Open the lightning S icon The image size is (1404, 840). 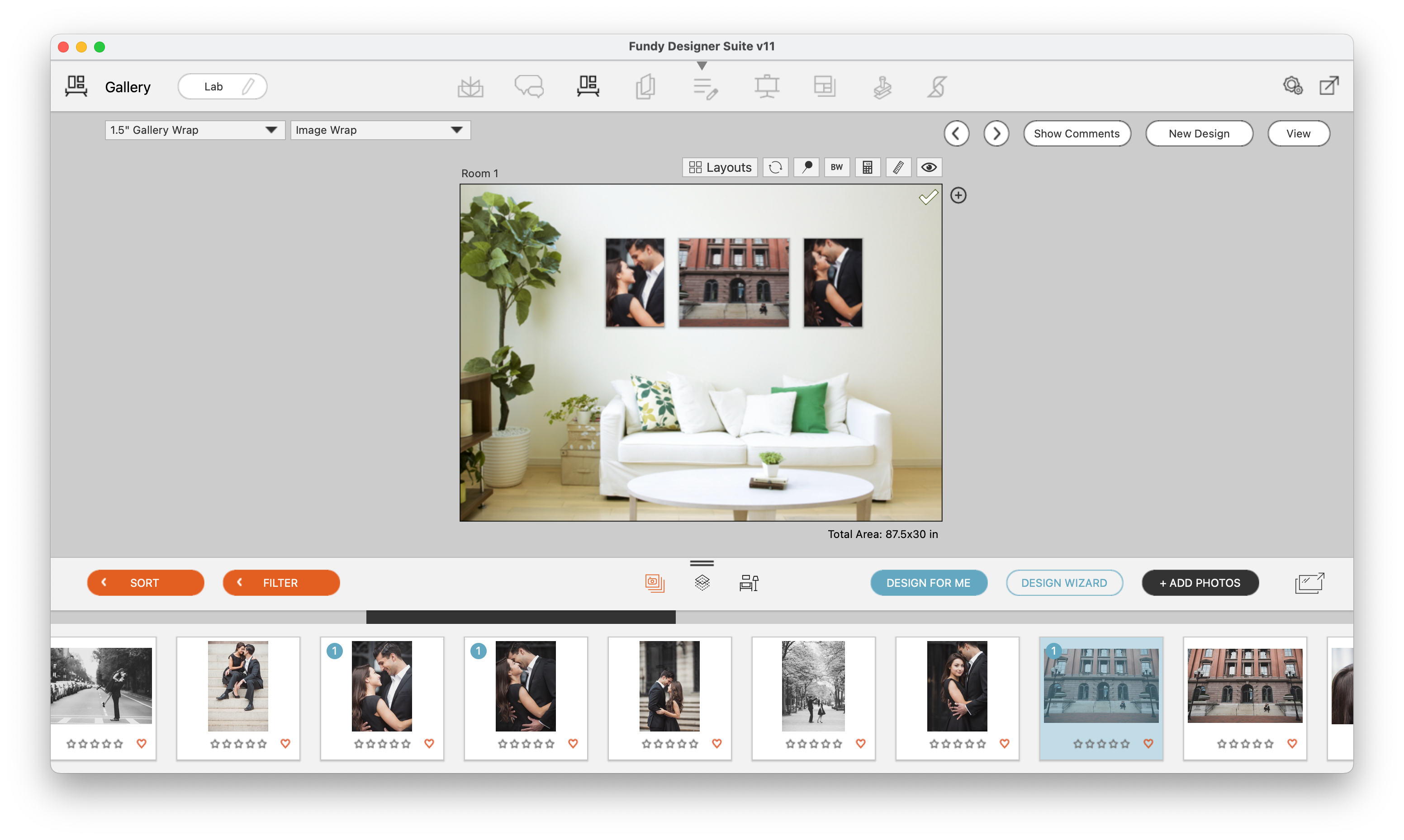pyautogui.click(x=937, y=87)
